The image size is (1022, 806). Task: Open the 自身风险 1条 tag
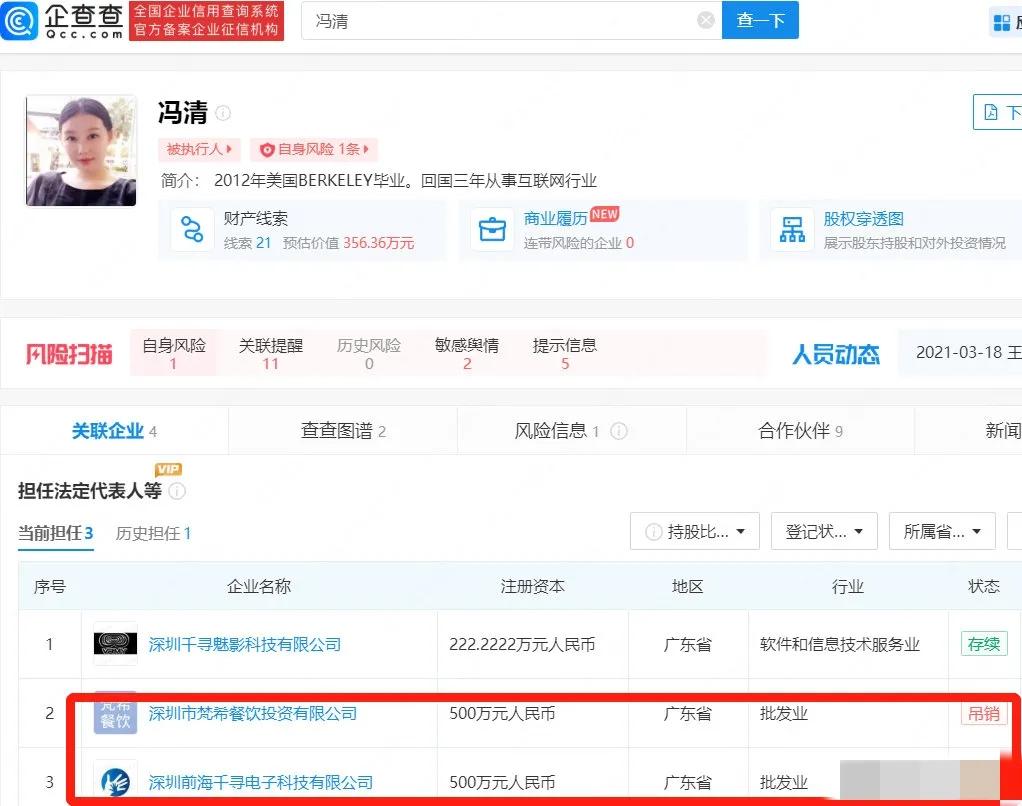[x=314, y=149]
